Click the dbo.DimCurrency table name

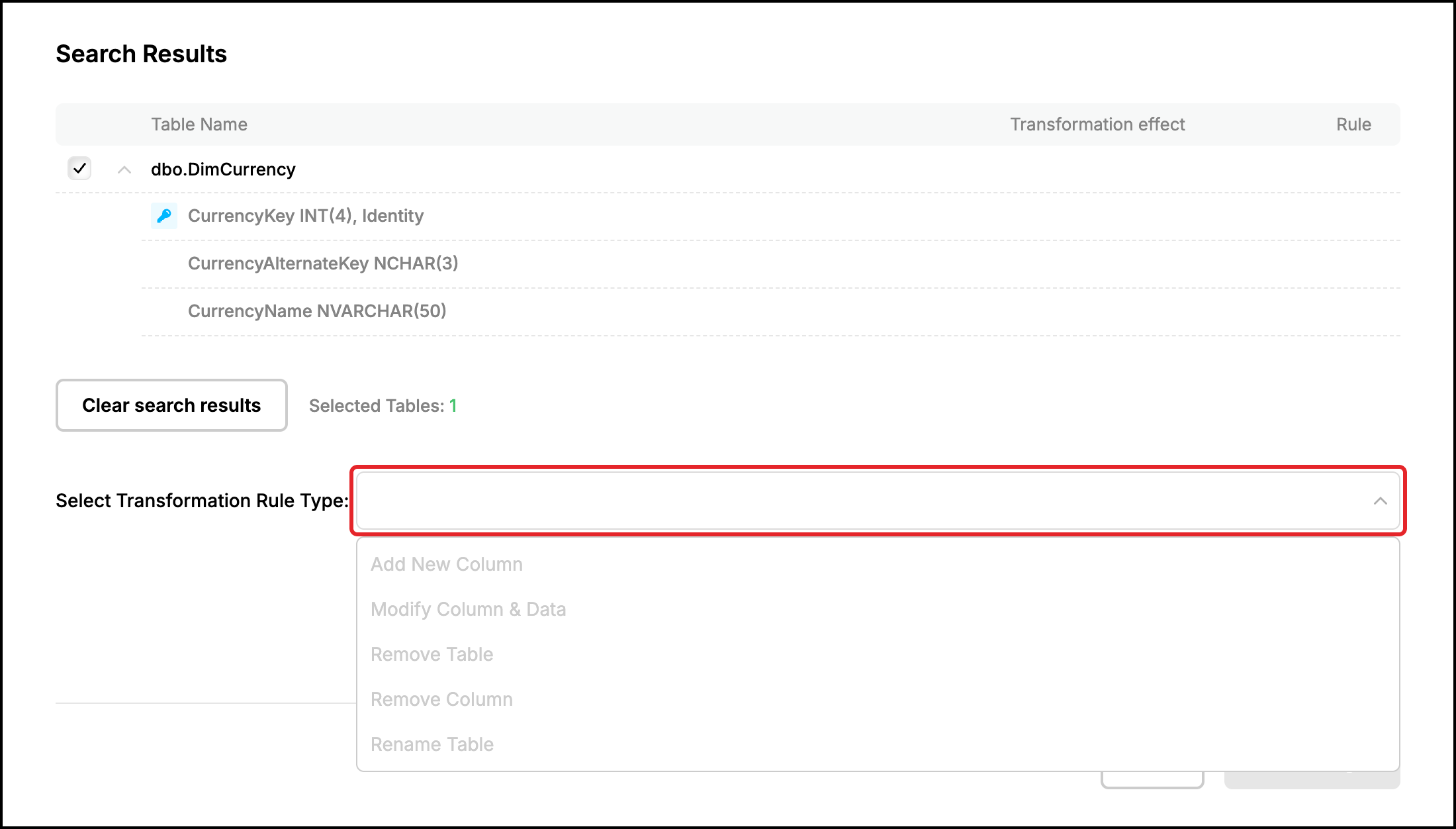click(x=223, y=169)
